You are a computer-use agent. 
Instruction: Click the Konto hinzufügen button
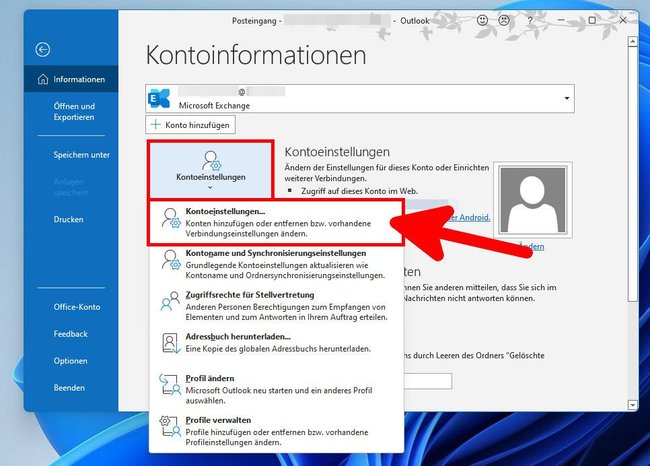click(190, 125)
